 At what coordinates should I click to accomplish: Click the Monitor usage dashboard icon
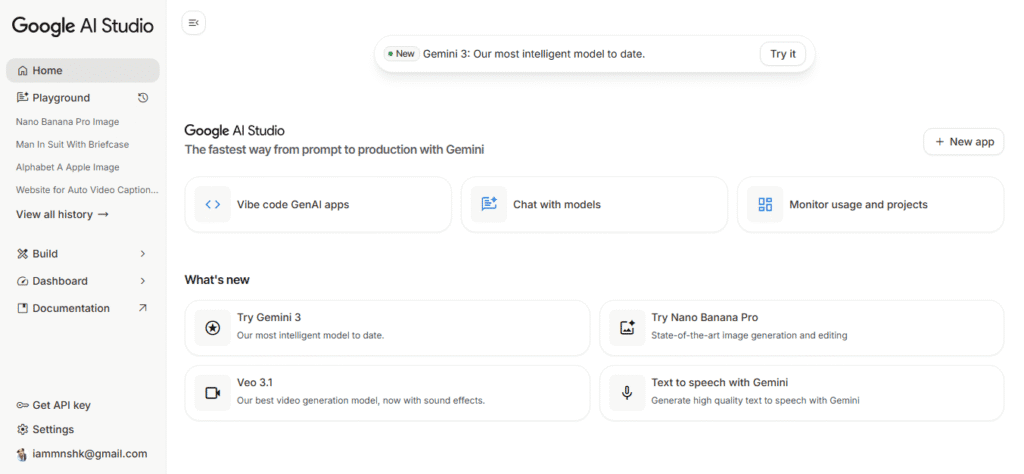coord(765,204)
